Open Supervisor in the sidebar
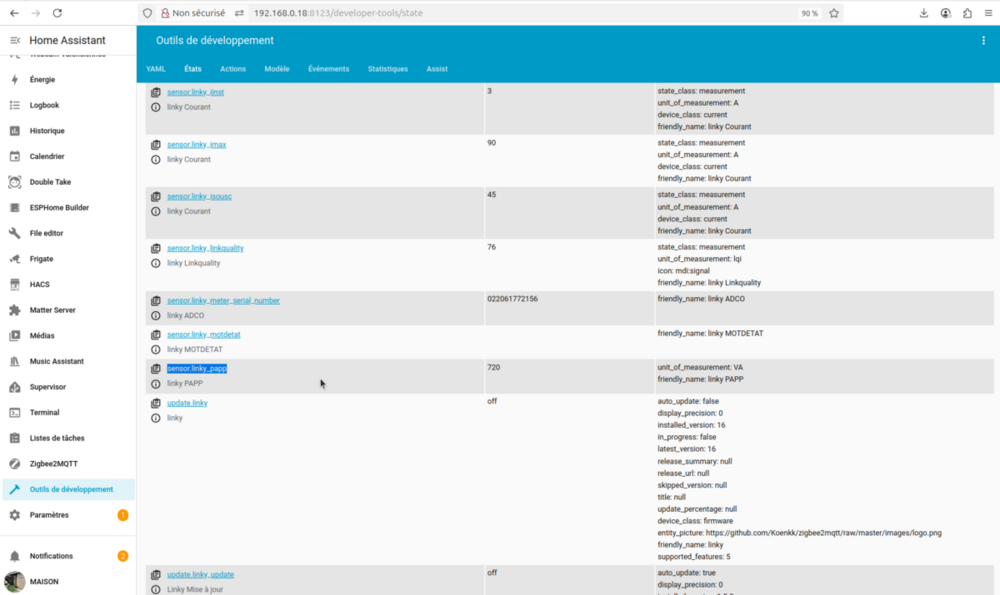The width and height of the screenshot is (1000, 595). coord(68,387)
